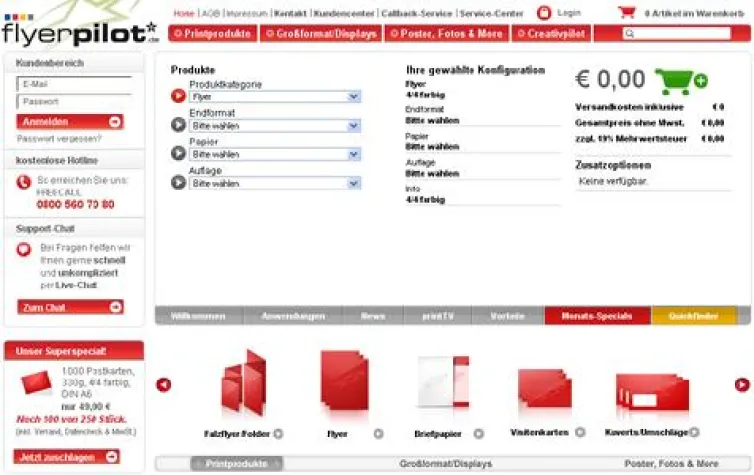
Task: Select the Briefpapier product image
Action: pyautogui.click(x=443, y=382)
